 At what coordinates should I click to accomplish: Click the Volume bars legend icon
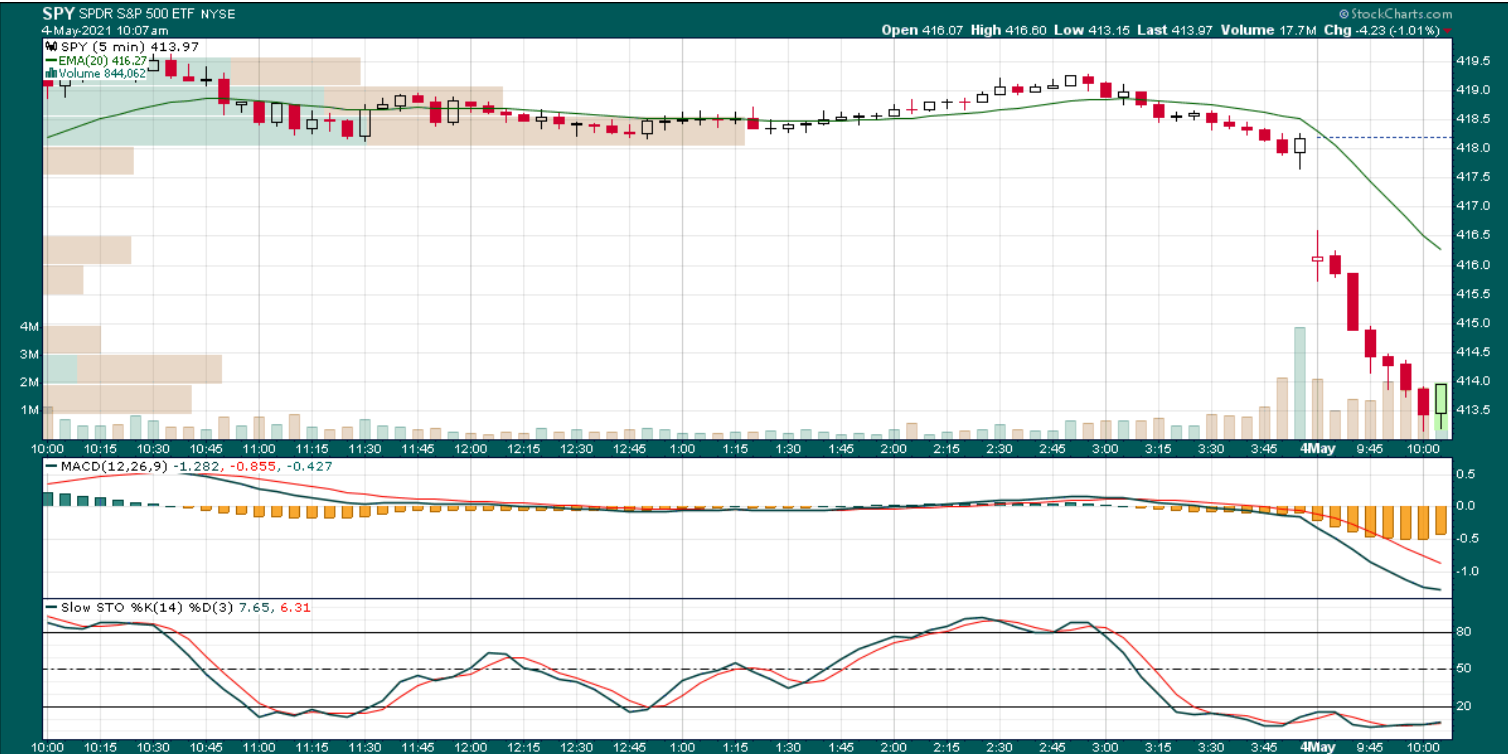50,73
